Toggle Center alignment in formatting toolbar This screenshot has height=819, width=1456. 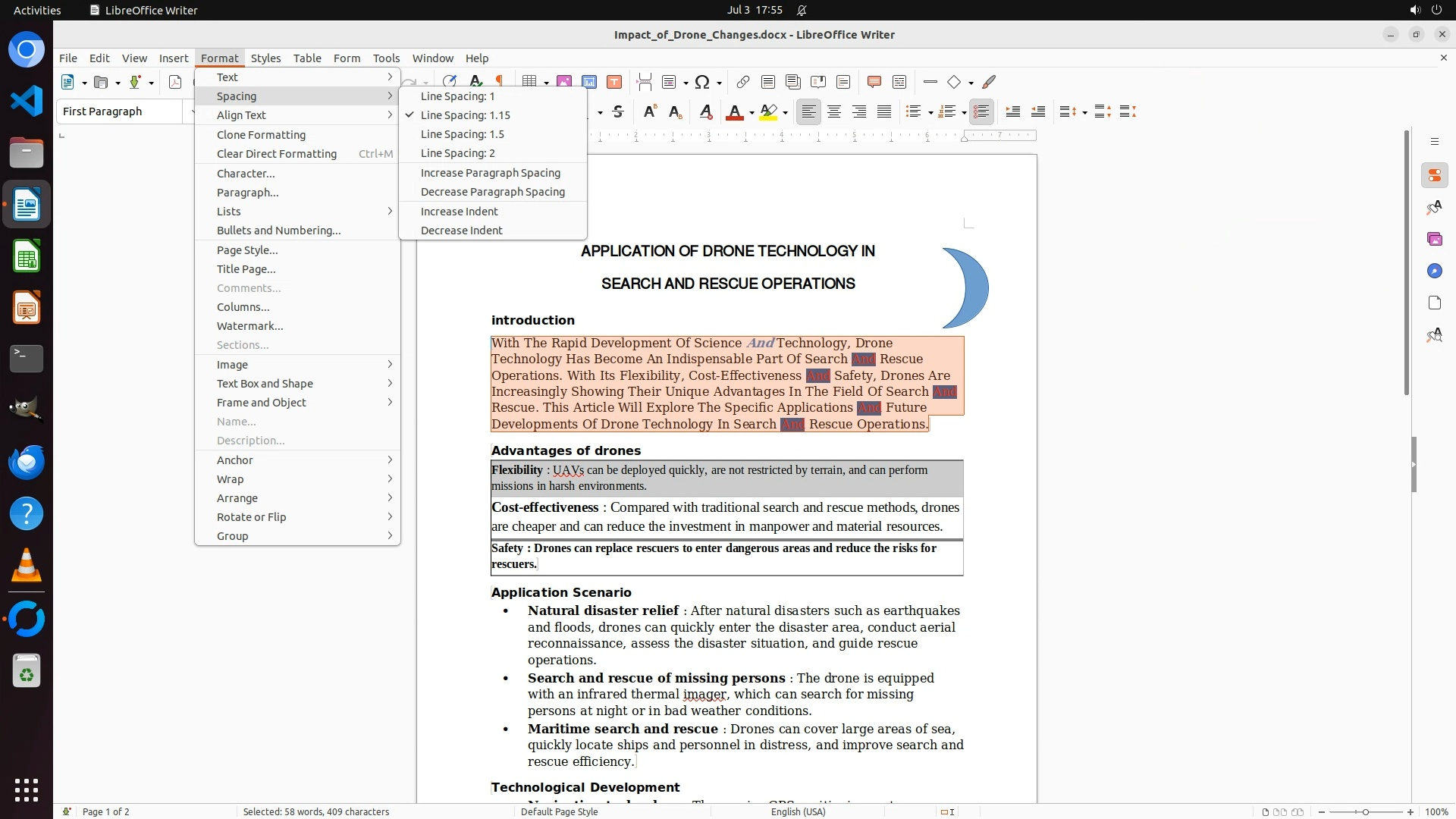pos(834,112)
